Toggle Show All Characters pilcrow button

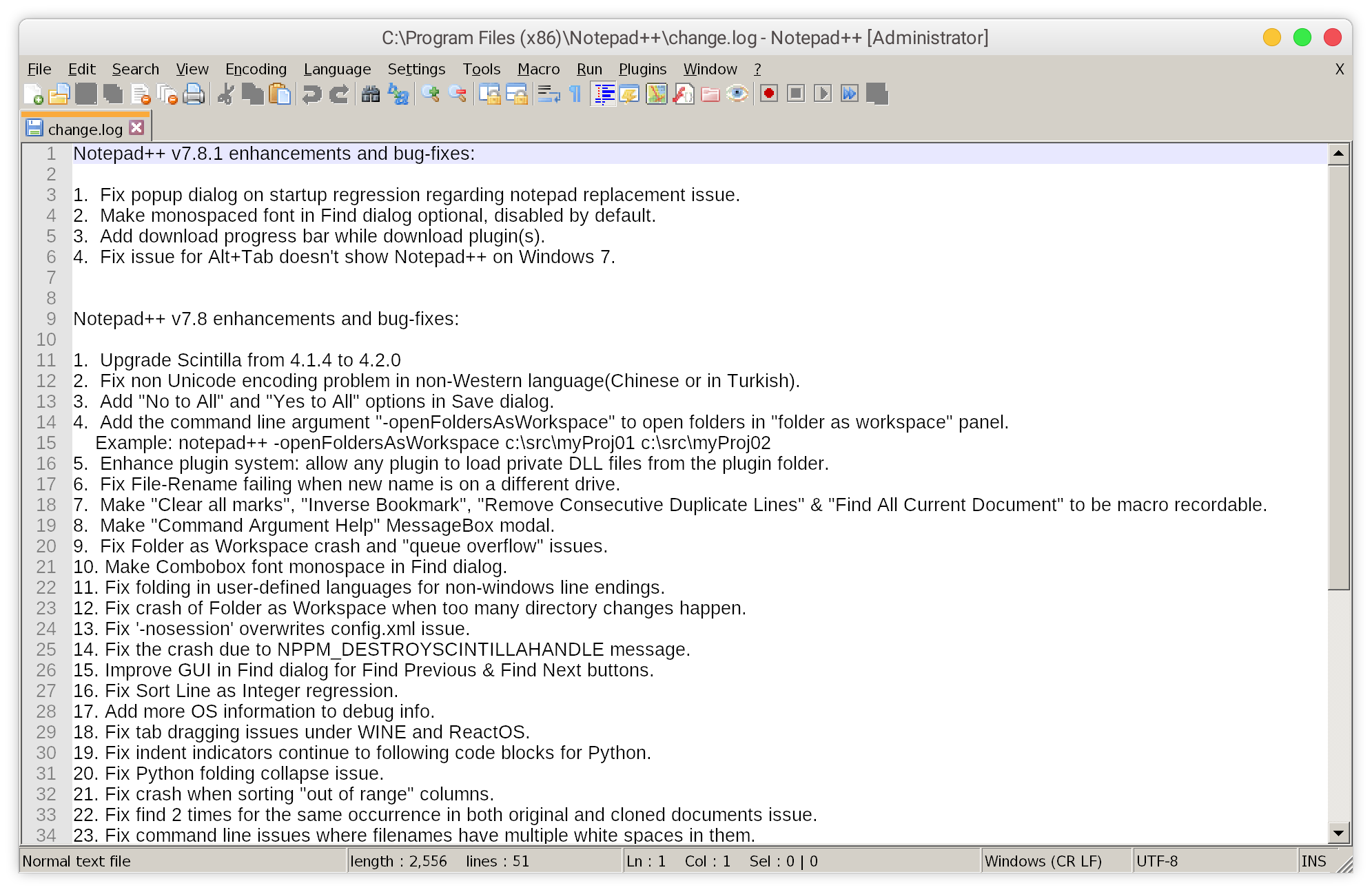(575, 94)
